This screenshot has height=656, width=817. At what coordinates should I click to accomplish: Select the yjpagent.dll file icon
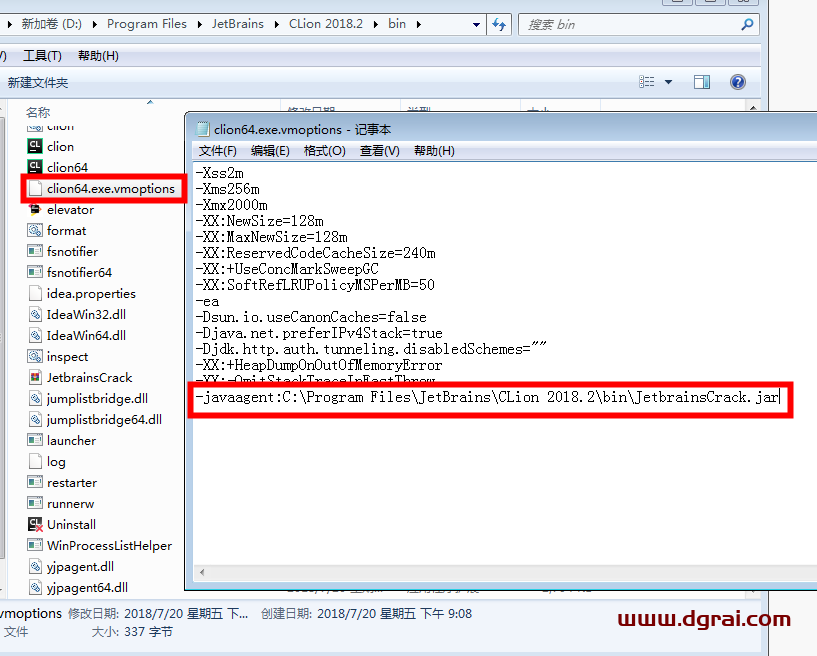pyautogui.click(x=35, y=566)
